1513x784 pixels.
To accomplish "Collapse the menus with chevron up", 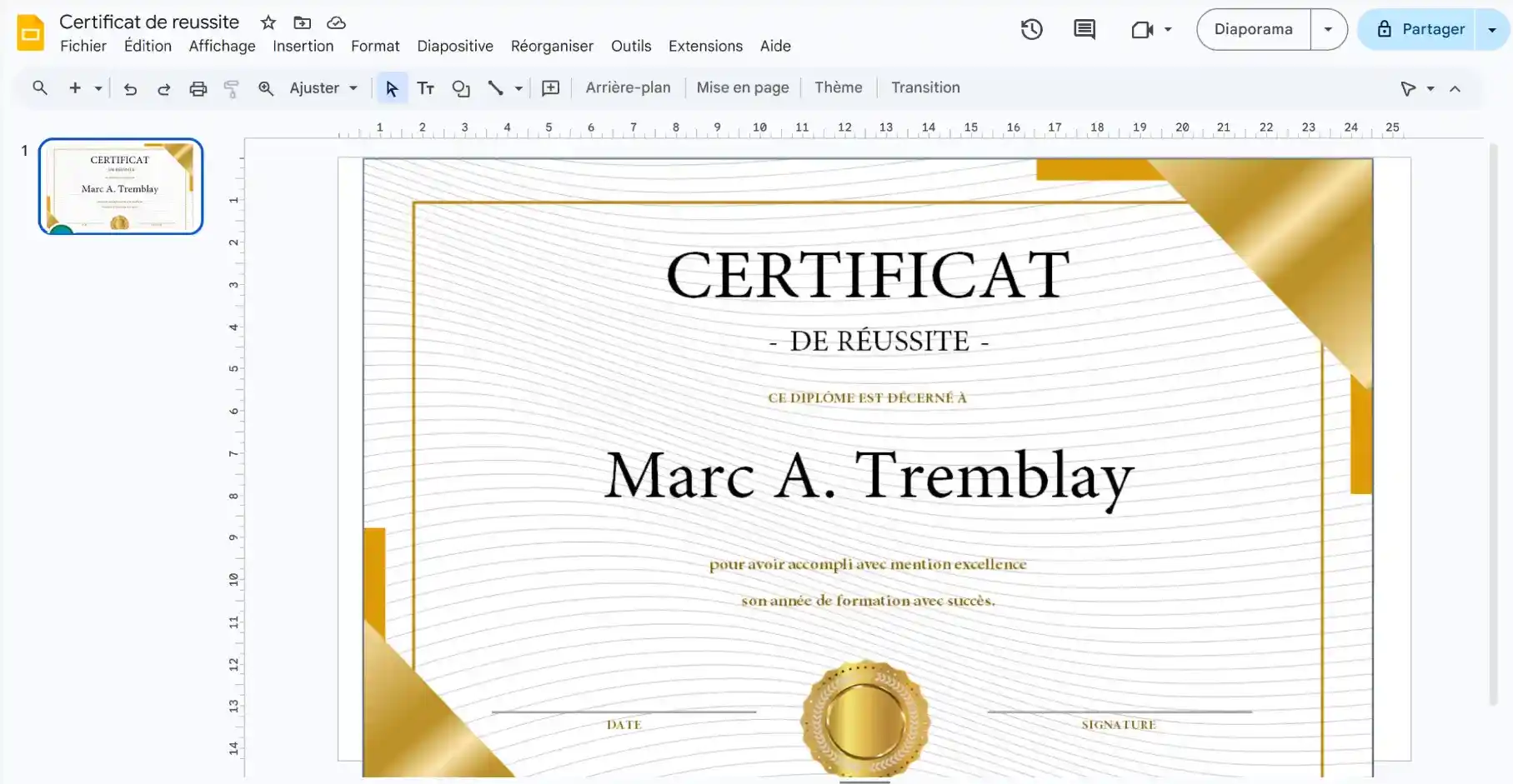I will [x=1455, y=88].
